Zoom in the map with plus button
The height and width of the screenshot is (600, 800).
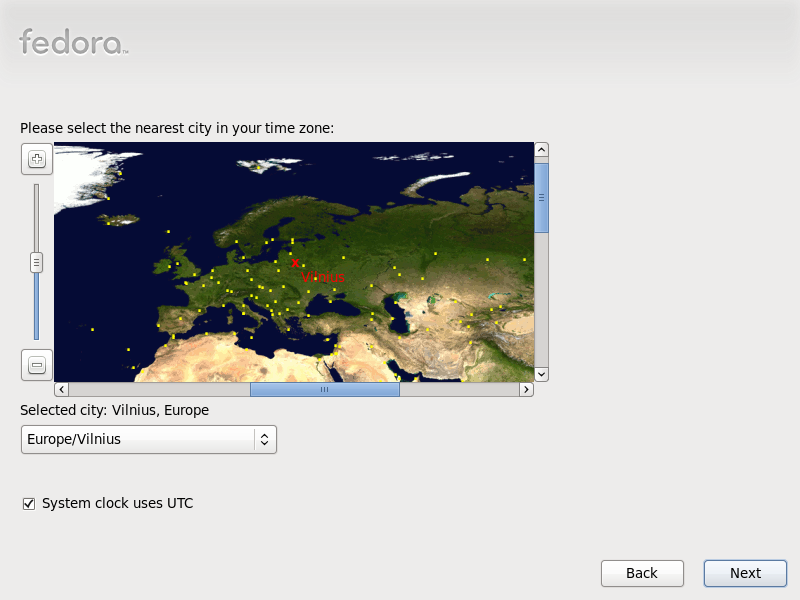[x=37, y=159]
